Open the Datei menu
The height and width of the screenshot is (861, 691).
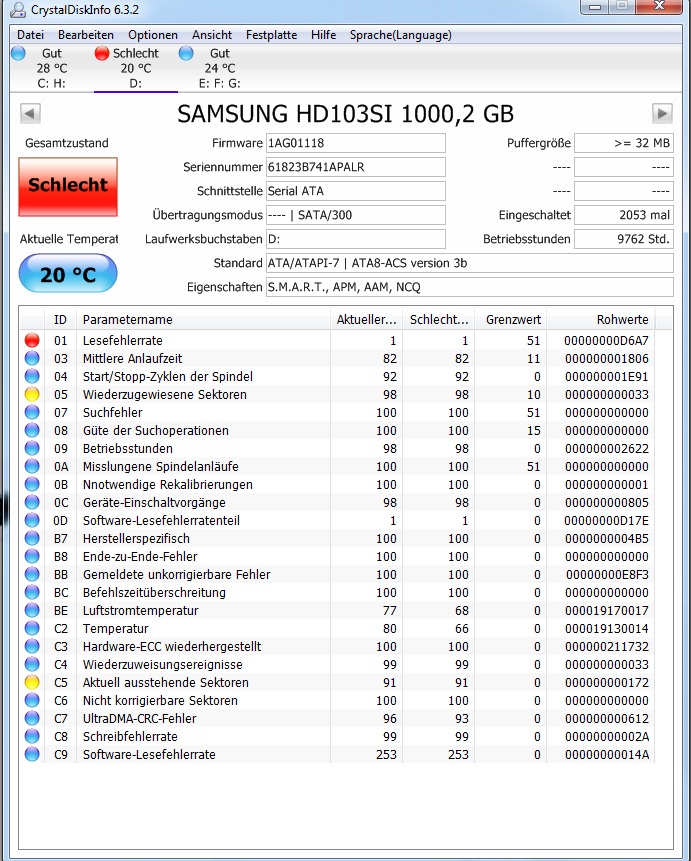pyautogui.click(x=30, y=35)
